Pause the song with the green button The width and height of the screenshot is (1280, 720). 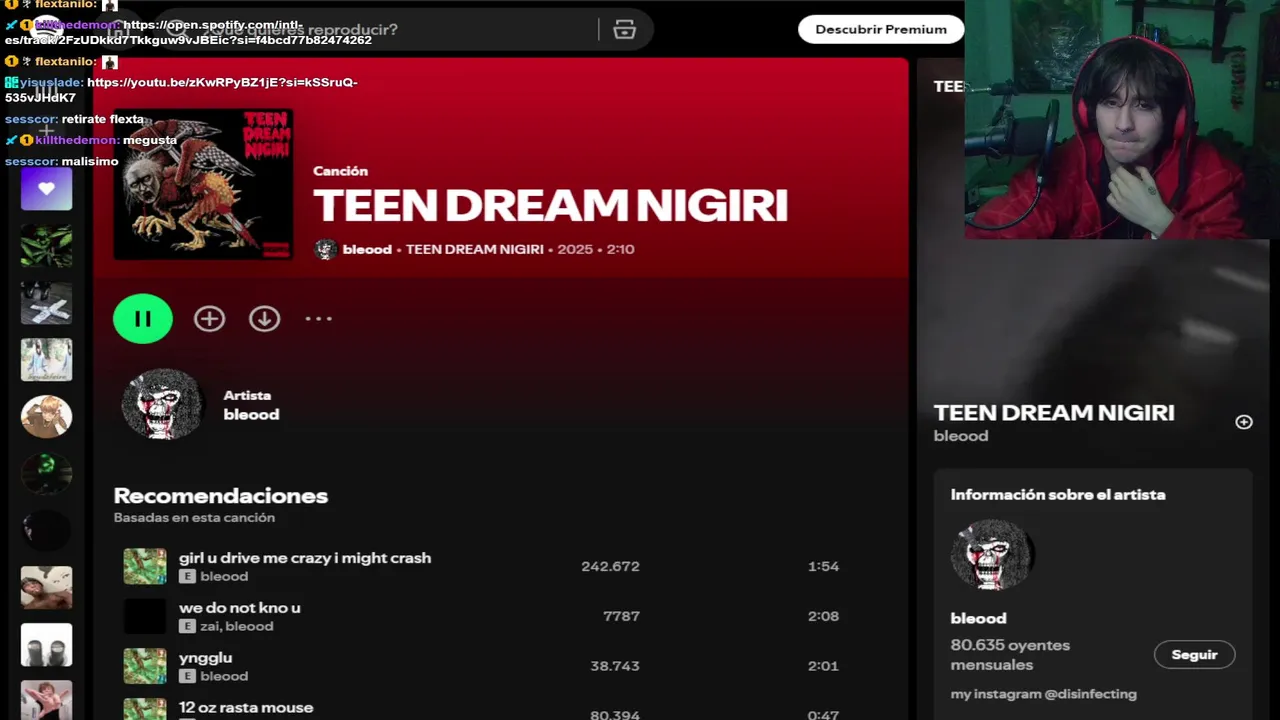click(143, 319)
